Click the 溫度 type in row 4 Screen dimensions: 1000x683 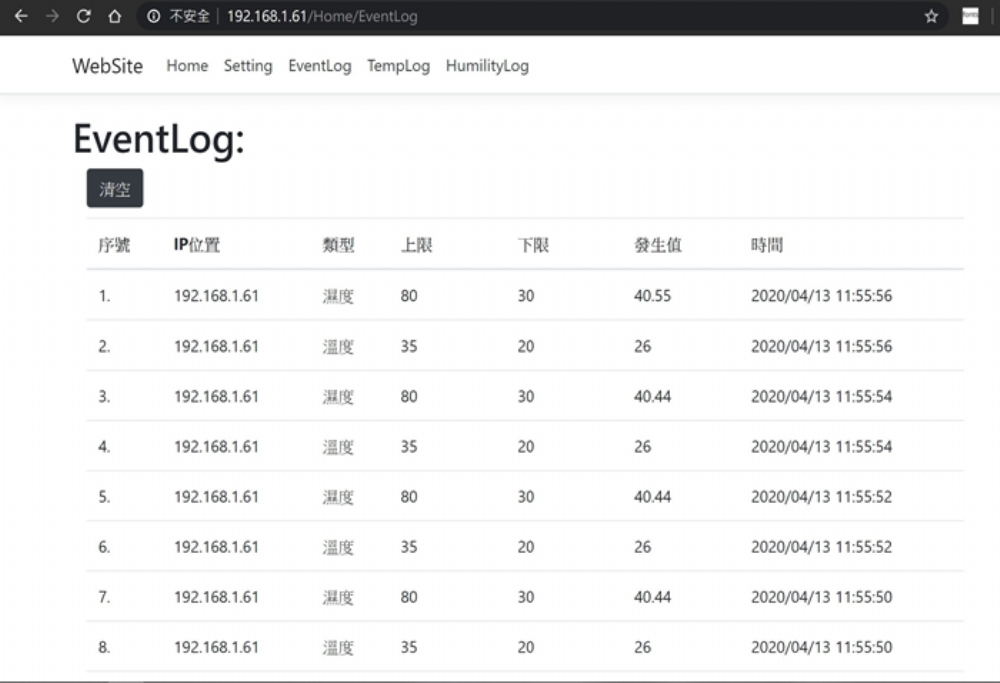[338, 446]
